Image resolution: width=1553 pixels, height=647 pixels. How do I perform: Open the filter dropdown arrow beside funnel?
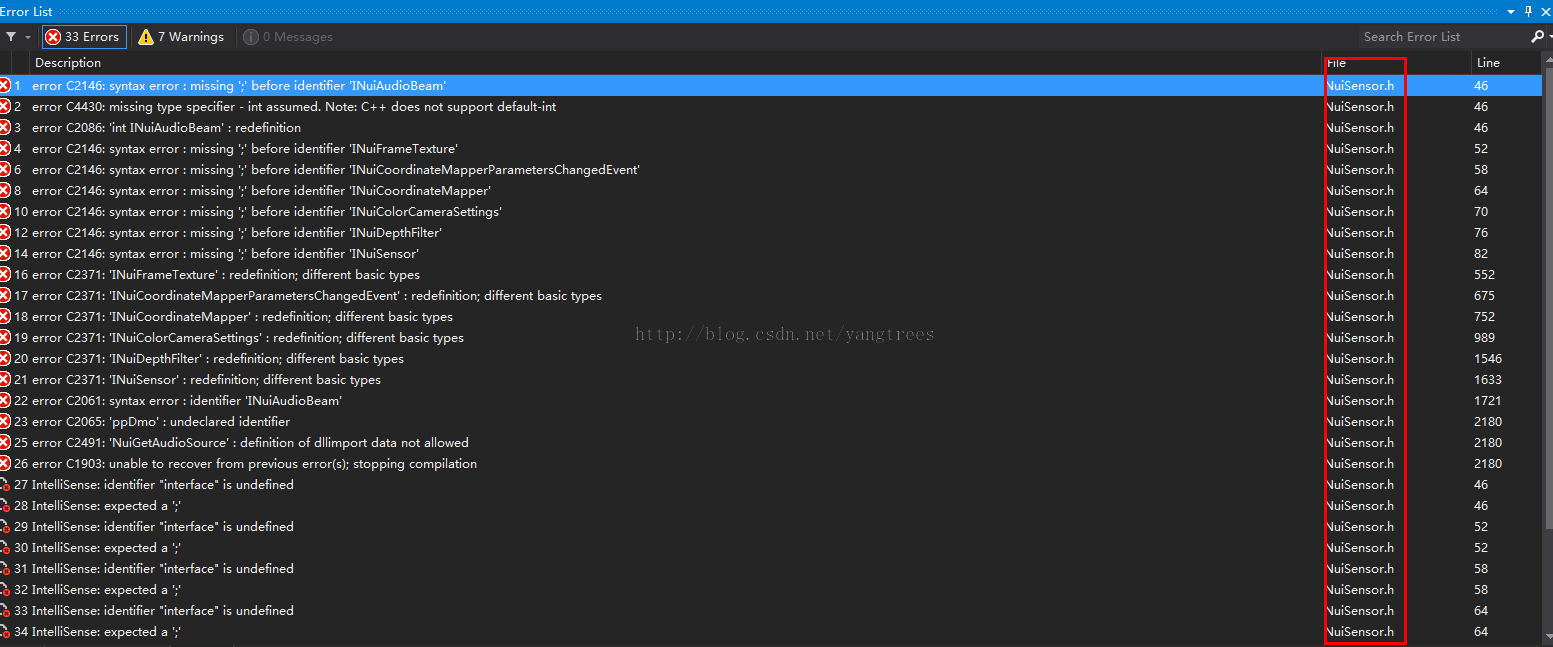[28, 37]
